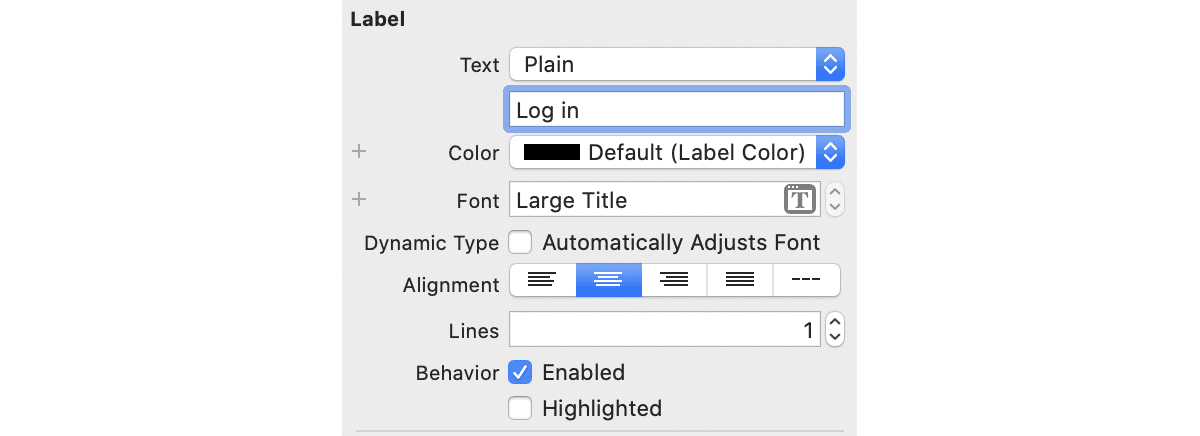
Task: Click the Label section header
Action: click(x=378, y=19)
